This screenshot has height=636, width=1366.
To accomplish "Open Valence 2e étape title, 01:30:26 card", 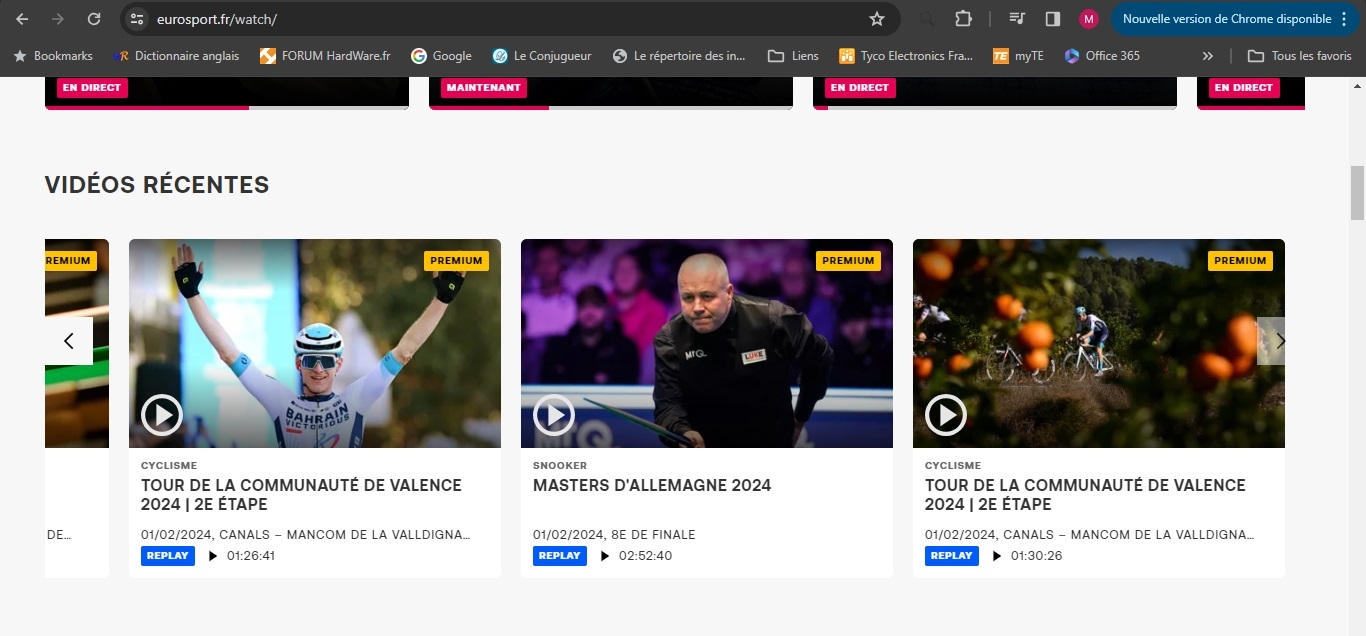I will pos(1085,494).
